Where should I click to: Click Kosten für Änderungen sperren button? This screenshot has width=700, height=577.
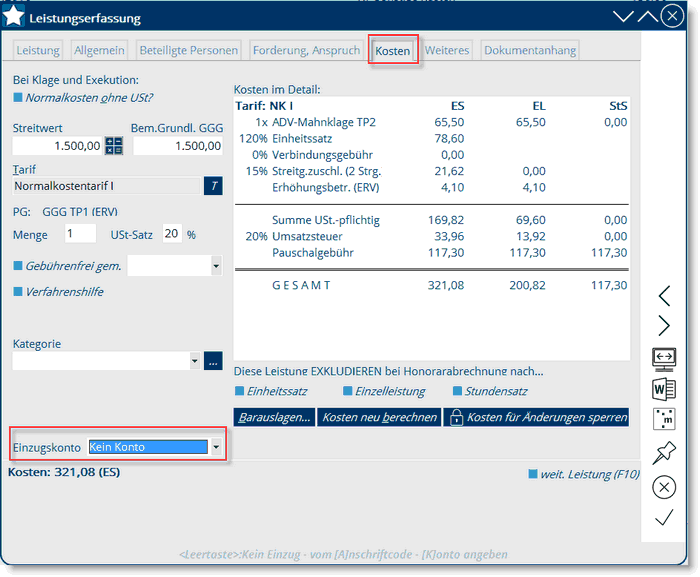(x=536, y=417)
